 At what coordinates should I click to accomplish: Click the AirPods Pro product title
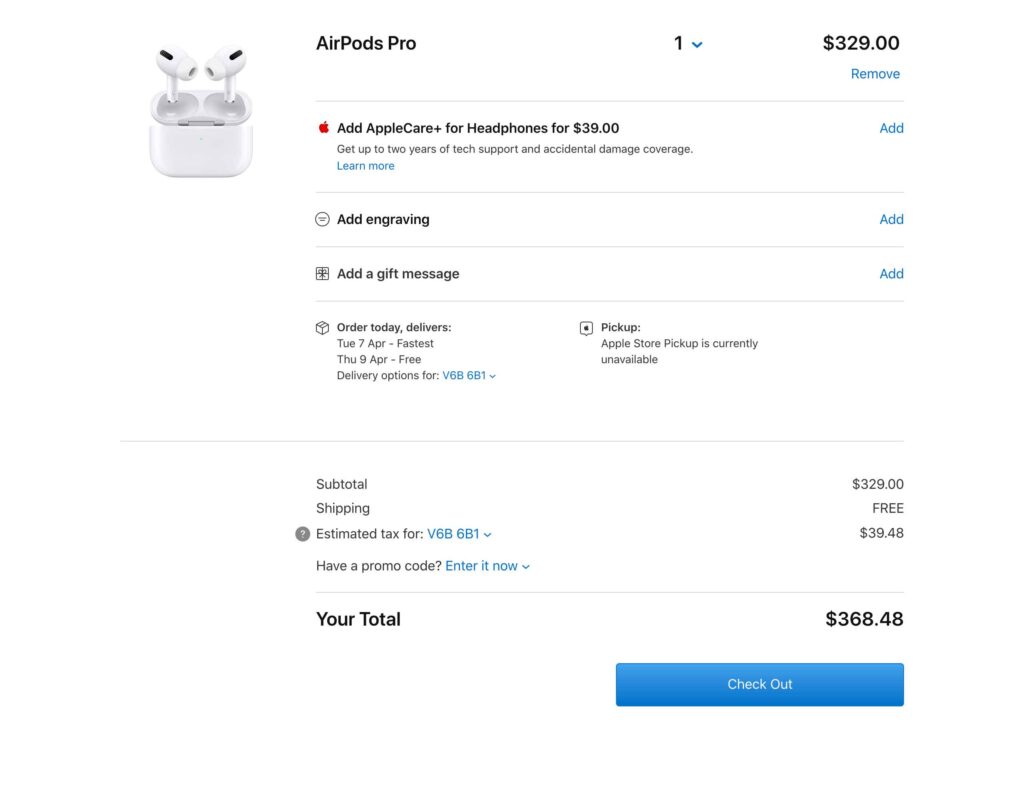[366, 44]
